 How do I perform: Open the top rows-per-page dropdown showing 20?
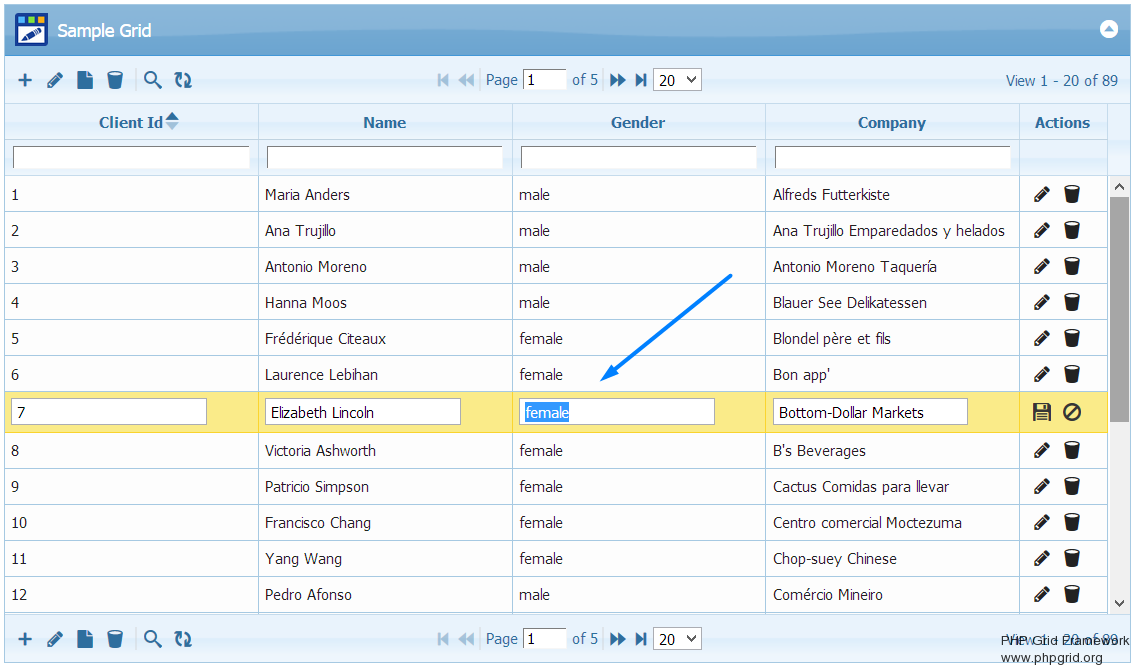point(677,80)
